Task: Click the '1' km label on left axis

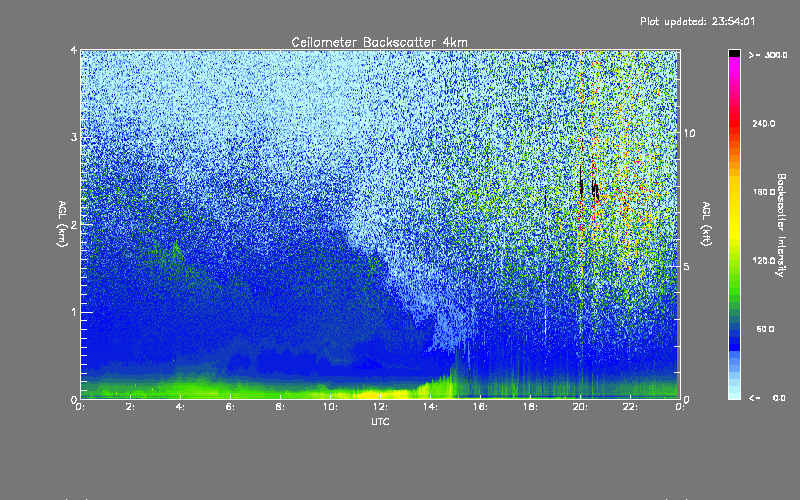Action: pyautogui.click(x=74, y=312)
